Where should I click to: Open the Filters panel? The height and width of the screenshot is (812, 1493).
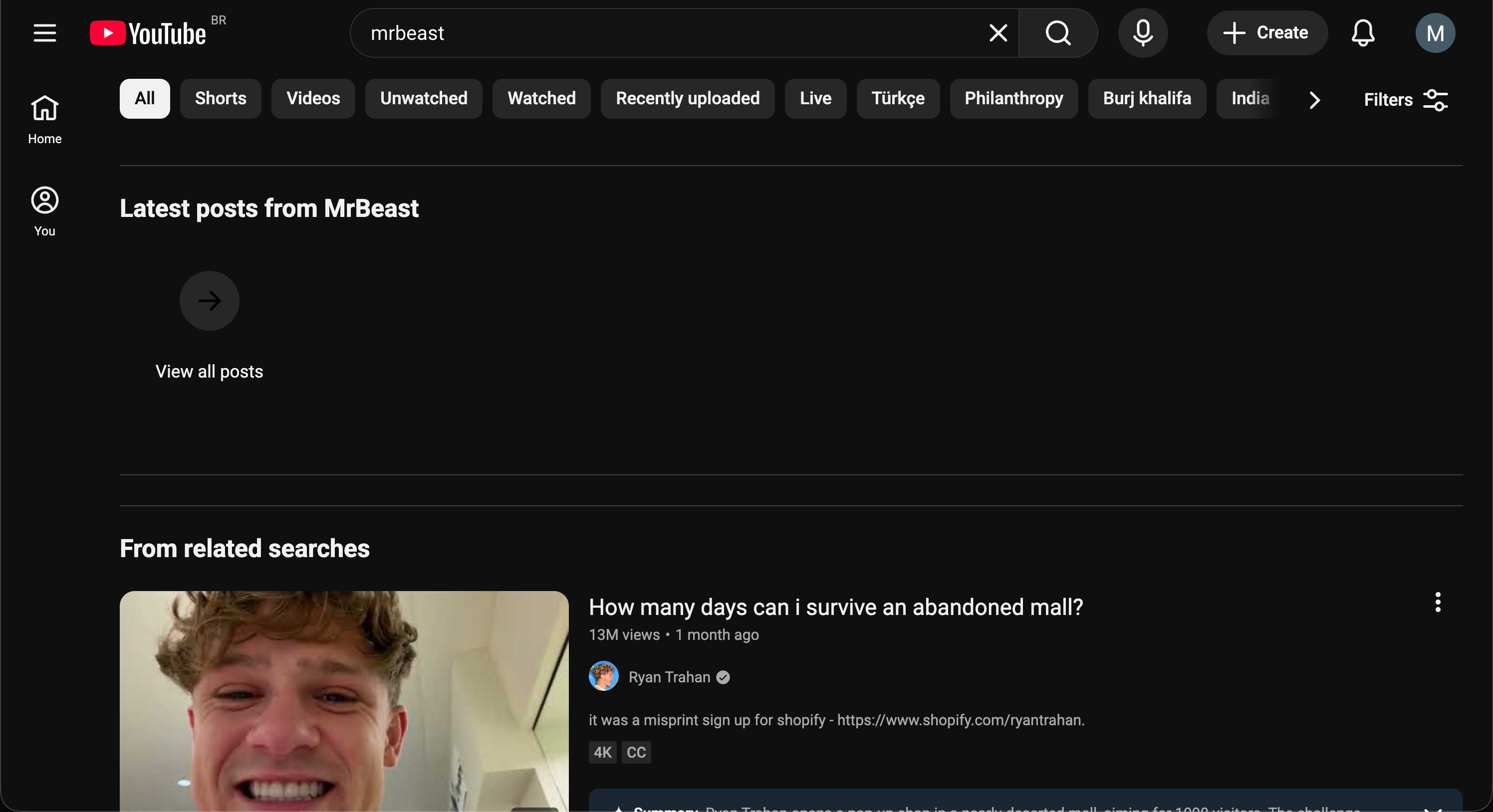coord(1406,100)
